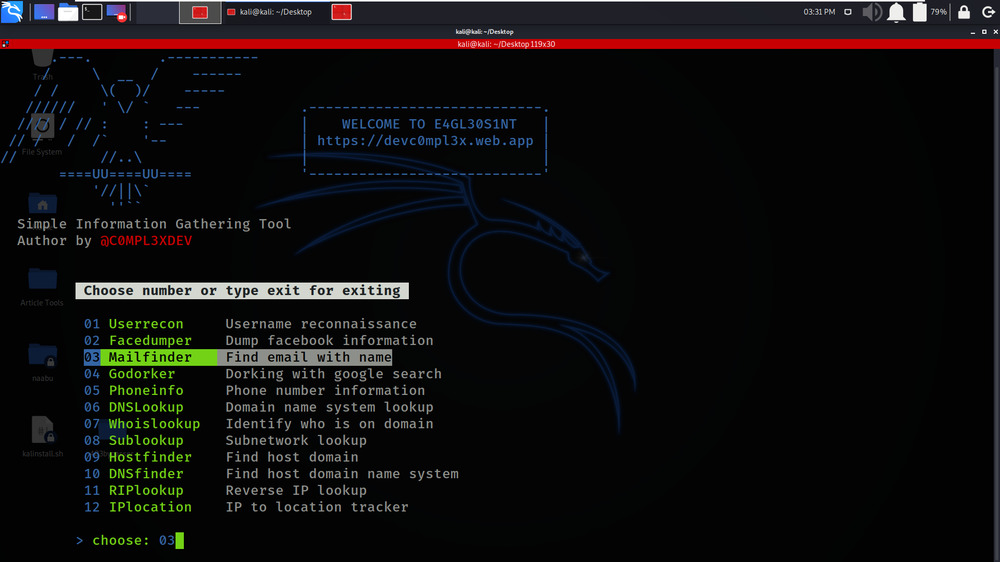The width and height of the screenshot is (1000, 562).
Task: Click the Find email with name description
Action: (x=309, y=357)
